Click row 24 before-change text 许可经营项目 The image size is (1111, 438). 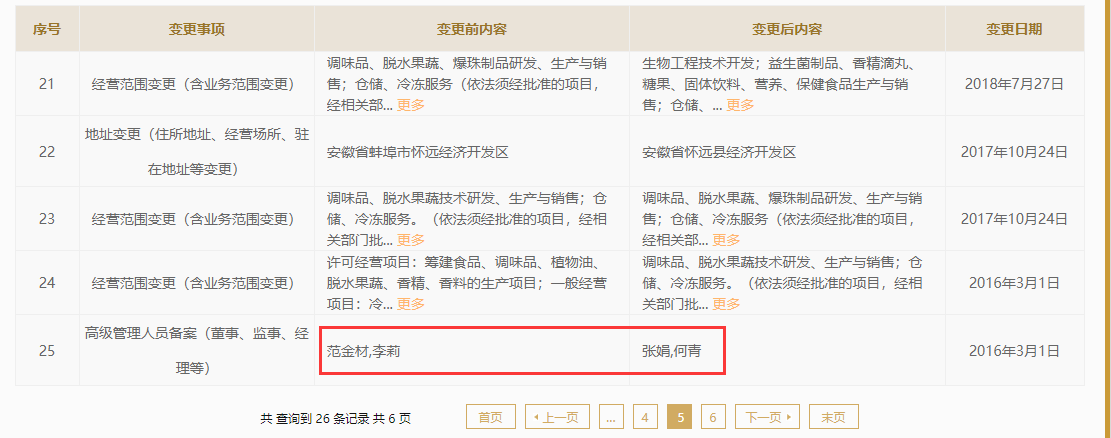pos(368,262)
